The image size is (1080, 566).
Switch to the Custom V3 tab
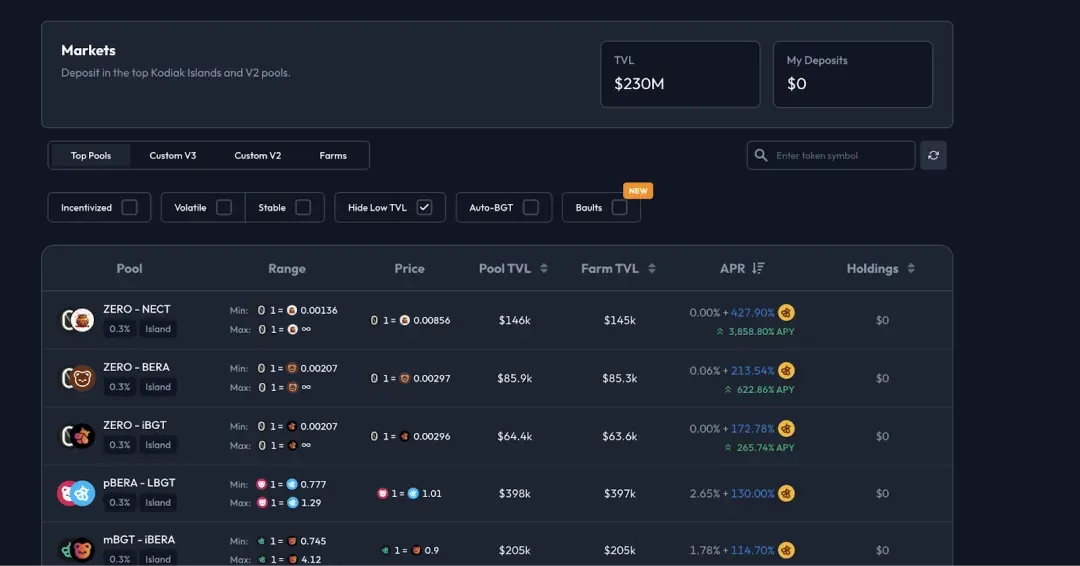click(x=173, y=156)
